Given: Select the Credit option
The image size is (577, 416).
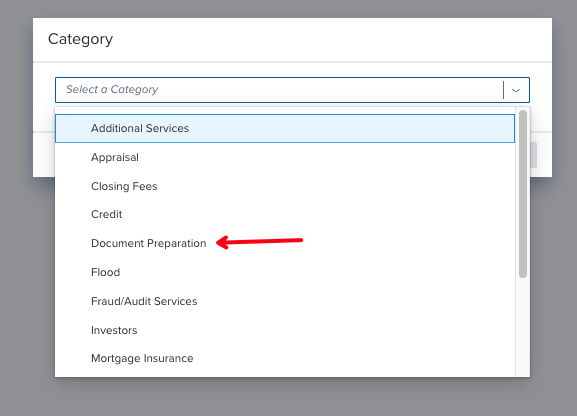Looking at the screenshot, I should [x=285, y=214].
